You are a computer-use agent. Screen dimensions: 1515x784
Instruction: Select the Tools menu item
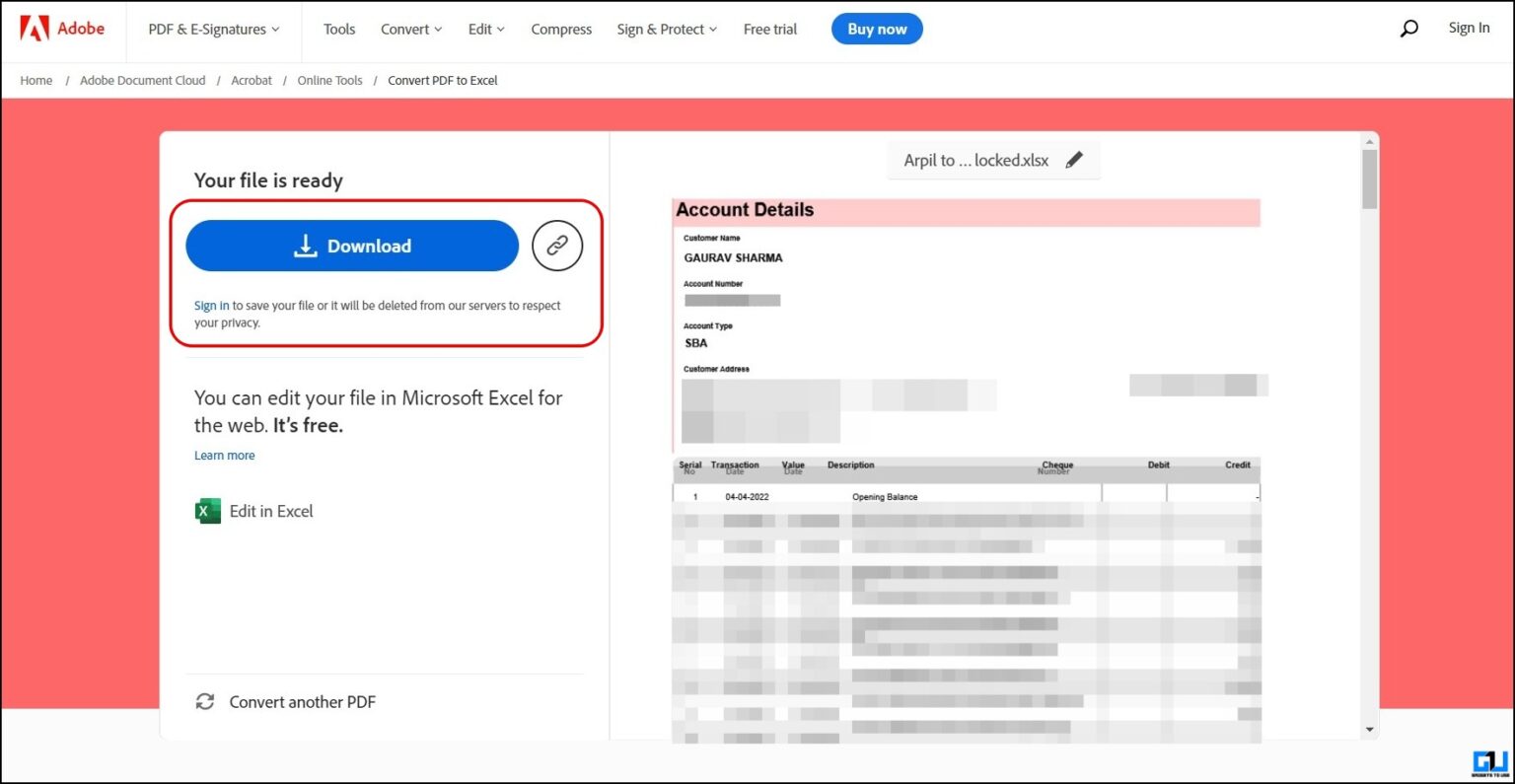(339, 29)
